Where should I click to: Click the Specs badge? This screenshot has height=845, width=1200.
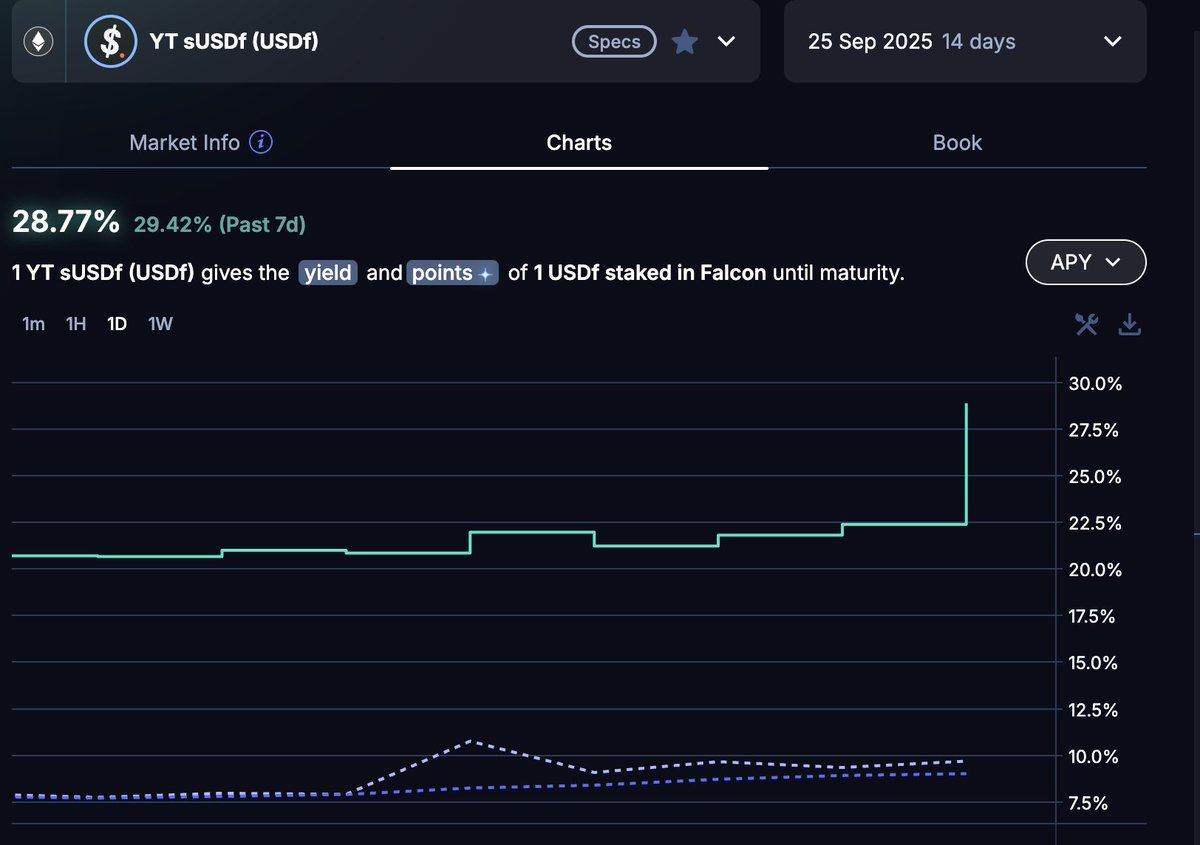(x=614, y=42)
